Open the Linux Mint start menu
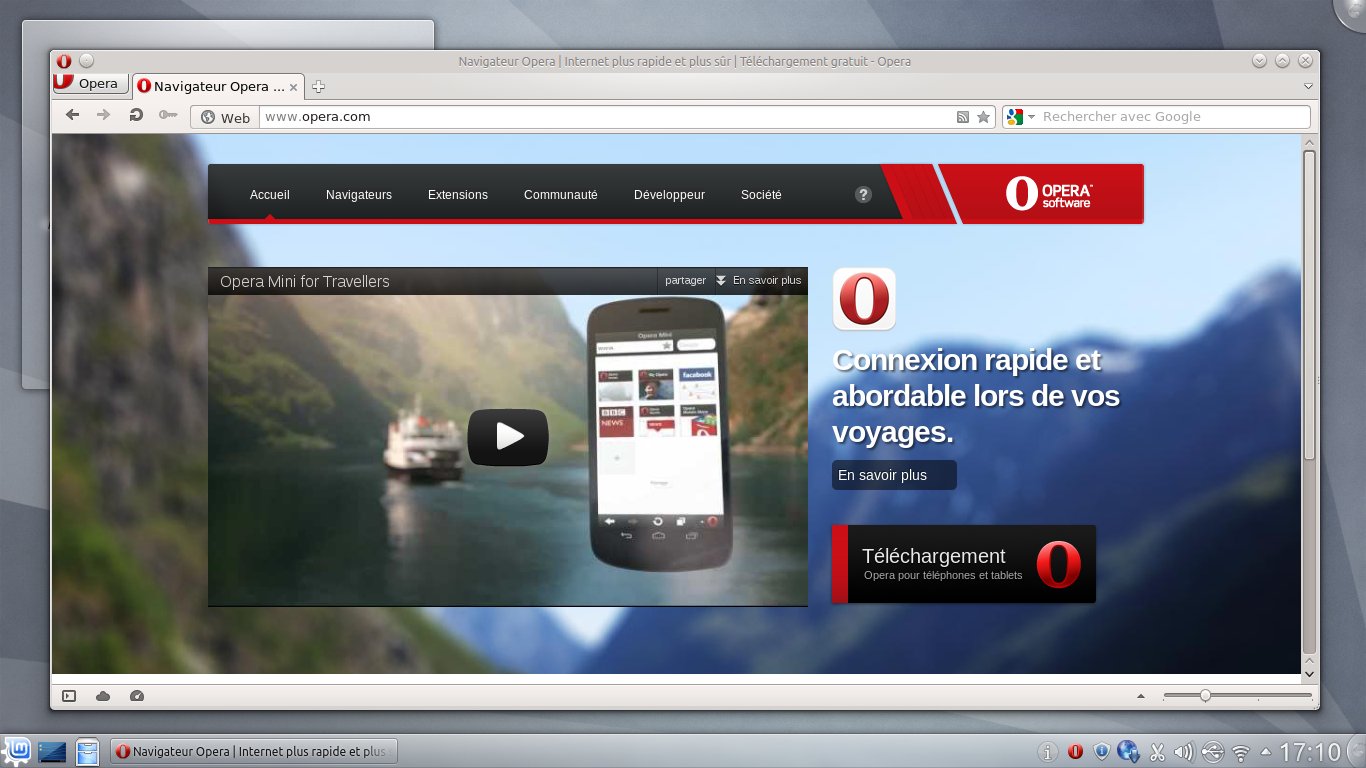 17,750
